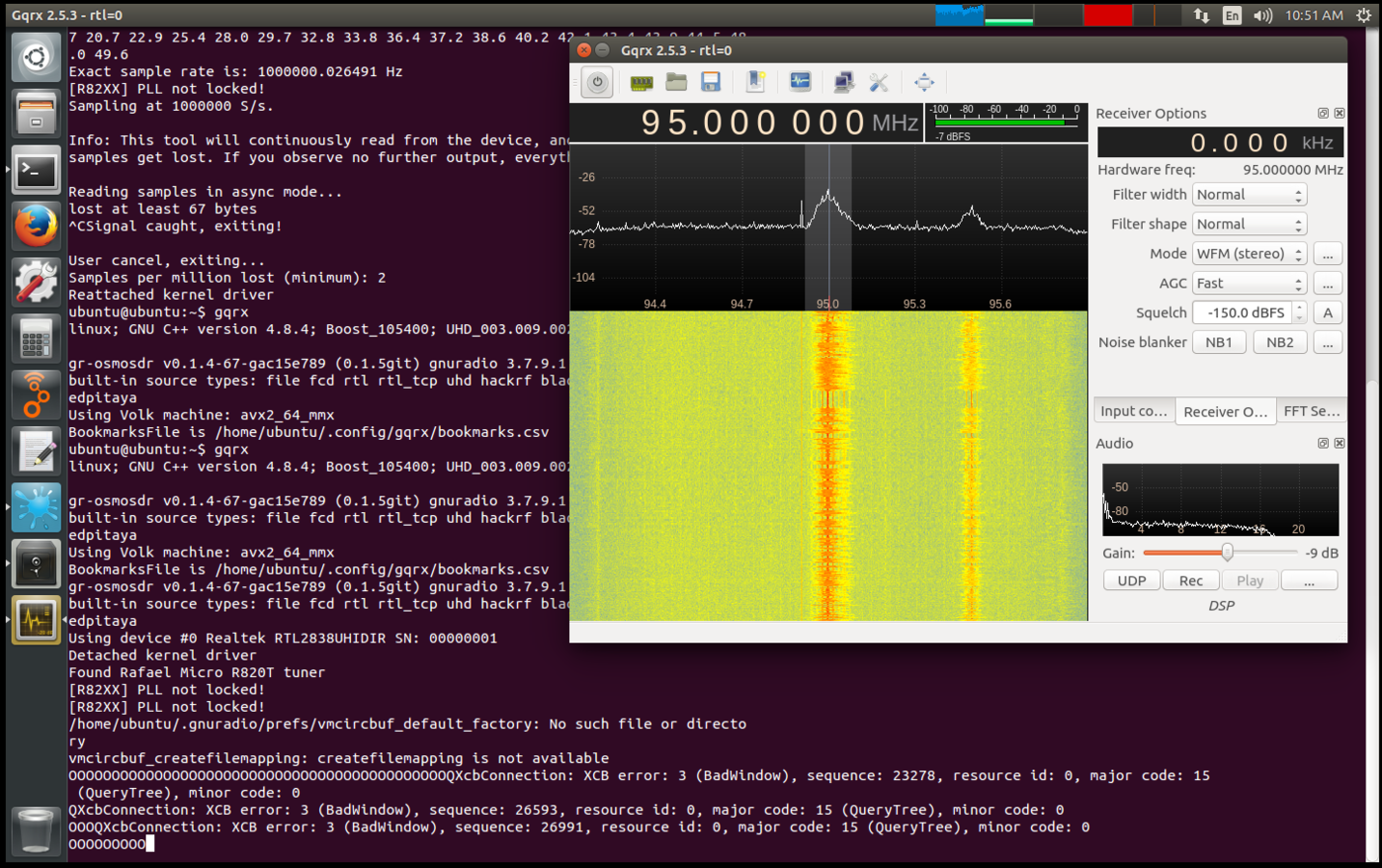Open the orange GNU Radio launcher icon
This screenshot has width=1382, height=868.
36,395
